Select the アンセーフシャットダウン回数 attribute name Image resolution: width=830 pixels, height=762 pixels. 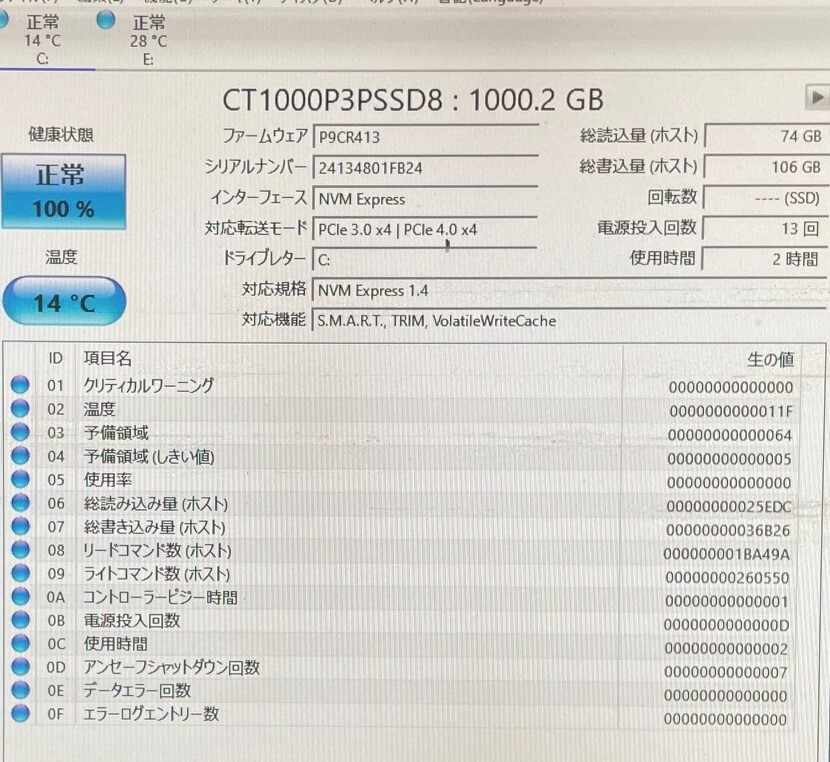(172, 667)
